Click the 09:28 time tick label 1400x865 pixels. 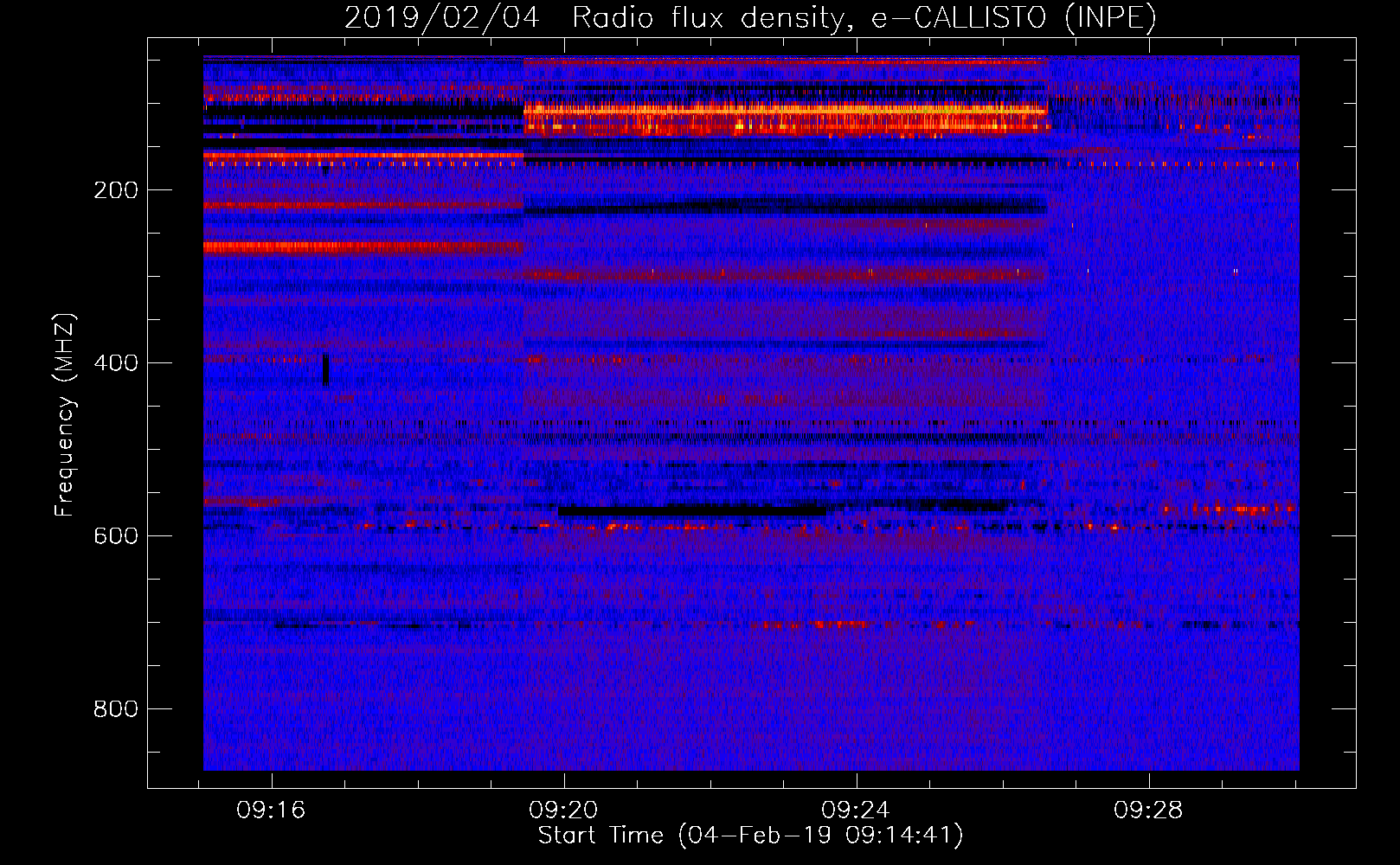pos(1148,811)
